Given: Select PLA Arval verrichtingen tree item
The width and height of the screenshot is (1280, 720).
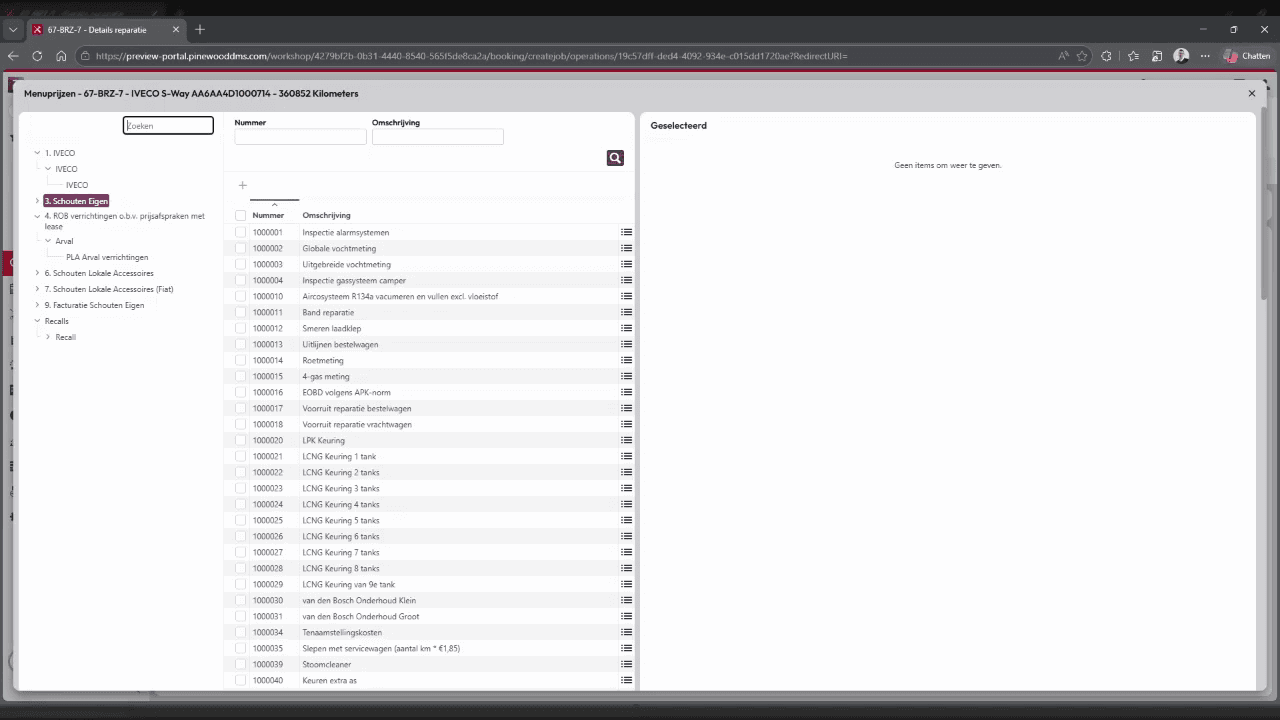Looking at the screenshot, I should coord(107,257).
